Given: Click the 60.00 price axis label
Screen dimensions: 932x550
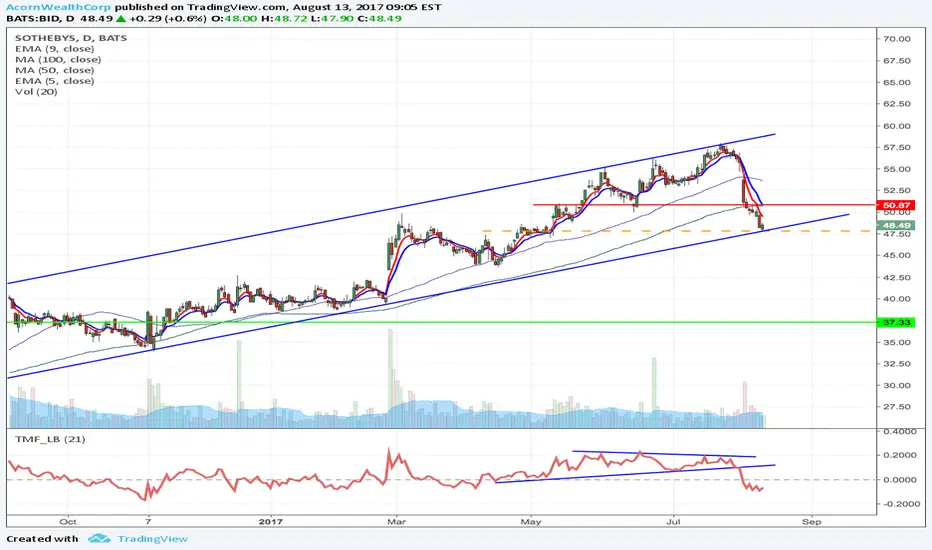Looking at the screenshot, I should pos(897,126).
